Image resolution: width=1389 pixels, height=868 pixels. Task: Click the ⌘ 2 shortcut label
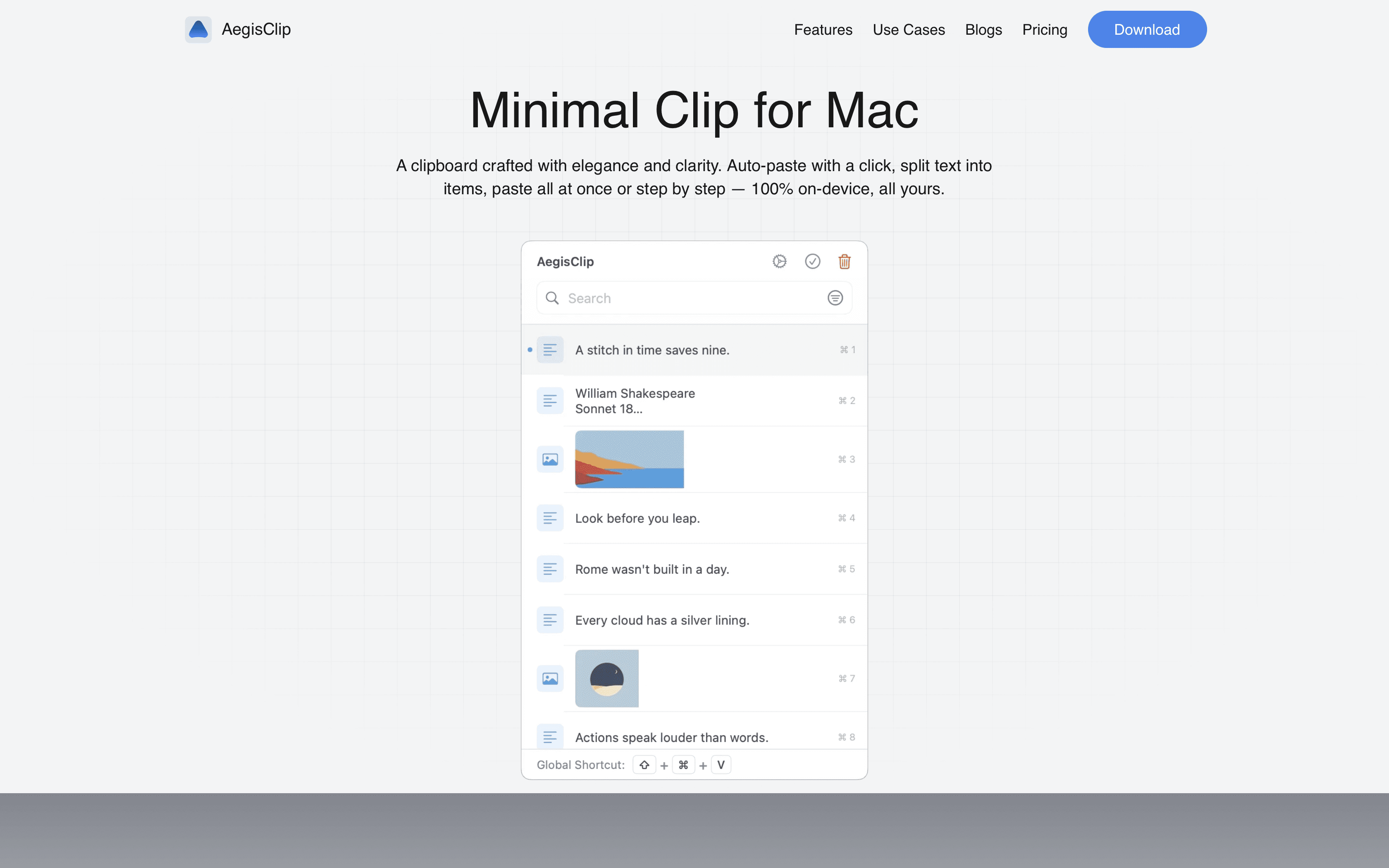[x=847, y=401]
